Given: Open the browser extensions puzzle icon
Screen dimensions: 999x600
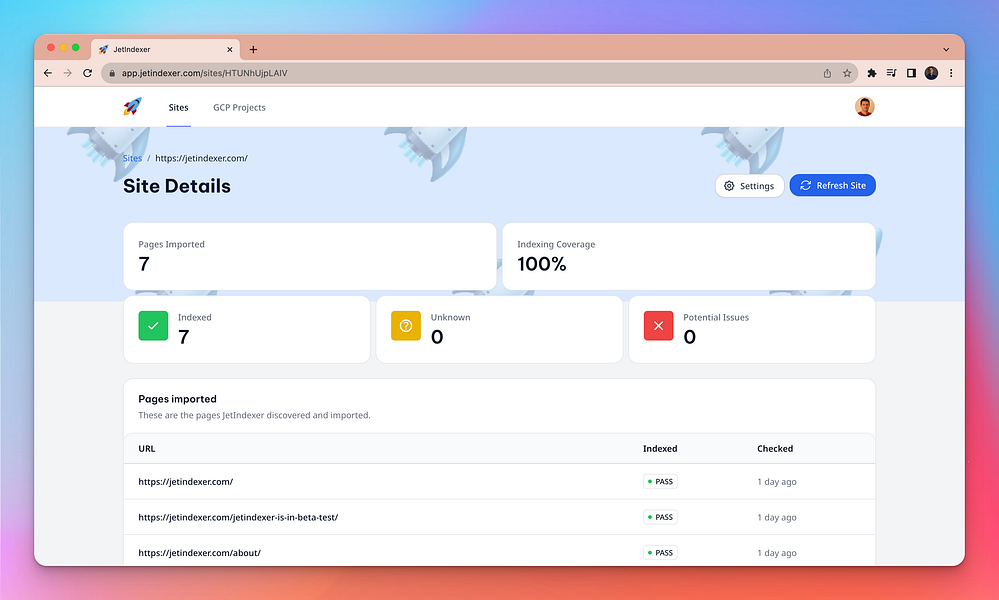Looking at the screenshot, I should point(872,73).
